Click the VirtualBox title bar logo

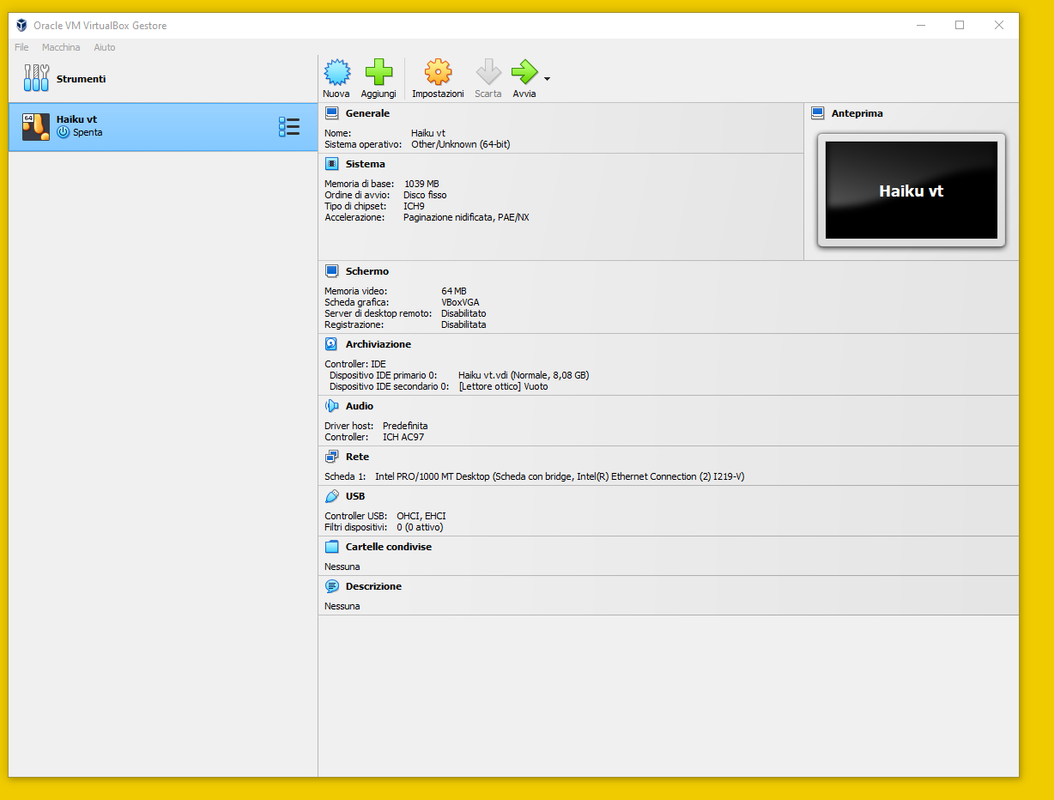point(22,26)
